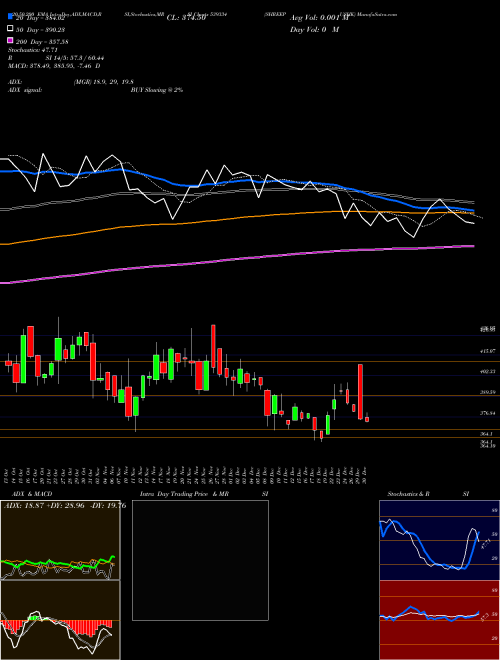Click the 'BUY Slowing @ 2%' signal text
The width and height of the screenshot is (500, 660).
(x=157, y=90)
